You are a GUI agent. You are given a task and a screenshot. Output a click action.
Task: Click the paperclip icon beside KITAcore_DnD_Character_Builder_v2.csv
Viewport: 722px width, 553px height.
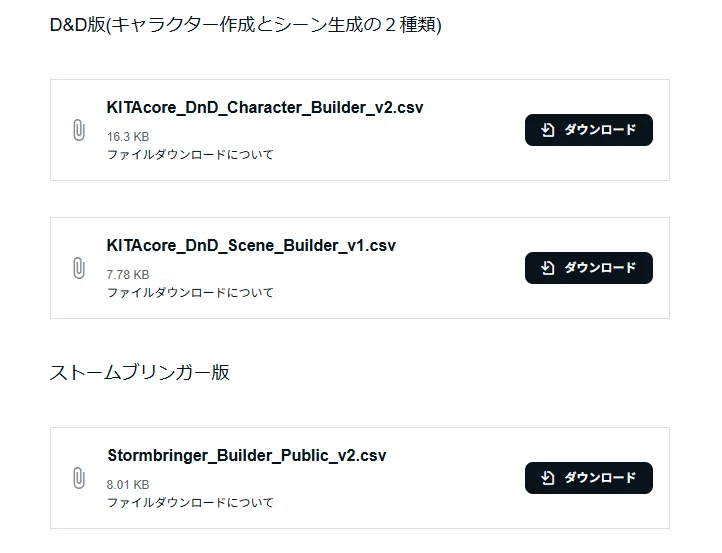79,130
